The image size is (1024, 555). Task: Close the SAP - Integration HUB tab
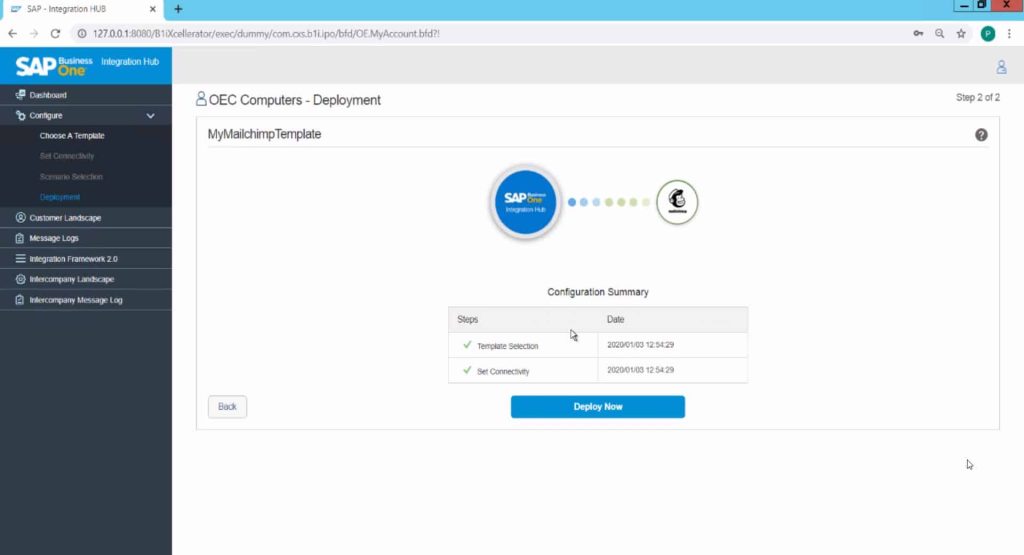pyautogui.click(x=152, y=9)
